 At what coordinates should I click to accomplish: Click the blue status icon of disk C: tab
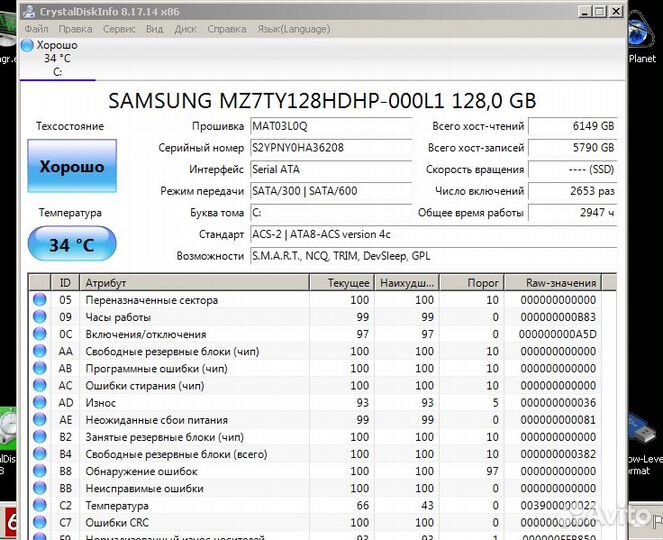27,45
